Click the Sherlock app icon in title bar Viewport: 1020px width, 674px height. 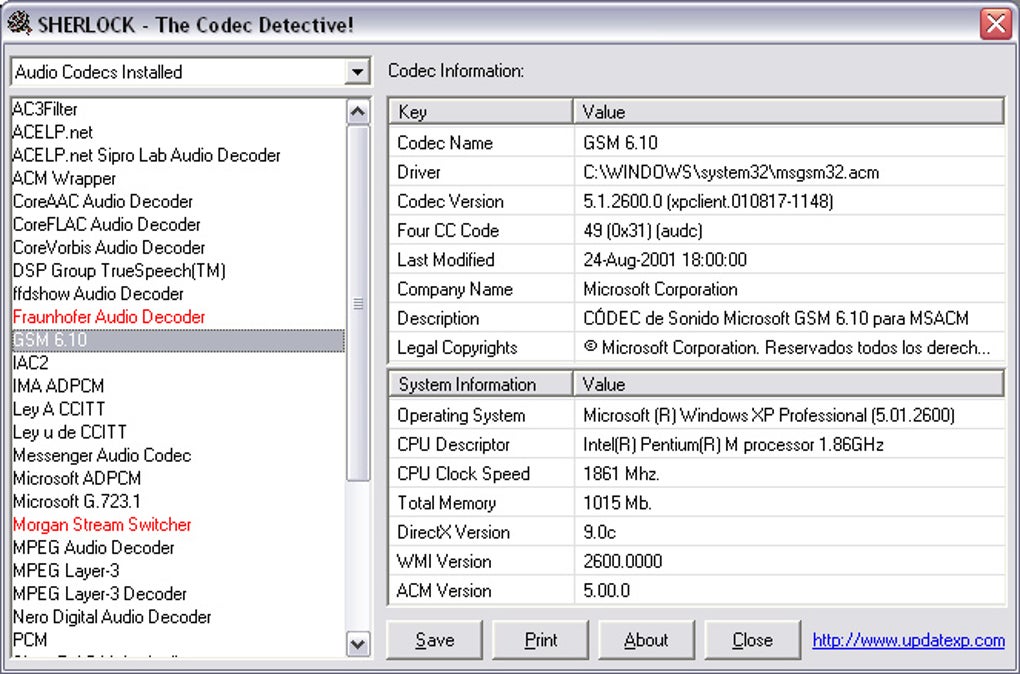click(19, 23)
